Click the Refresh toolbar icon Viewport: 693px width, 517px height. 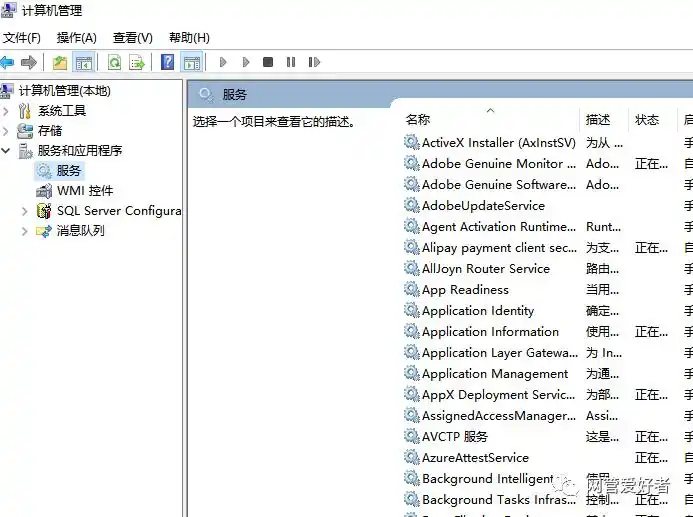point(114,63)
